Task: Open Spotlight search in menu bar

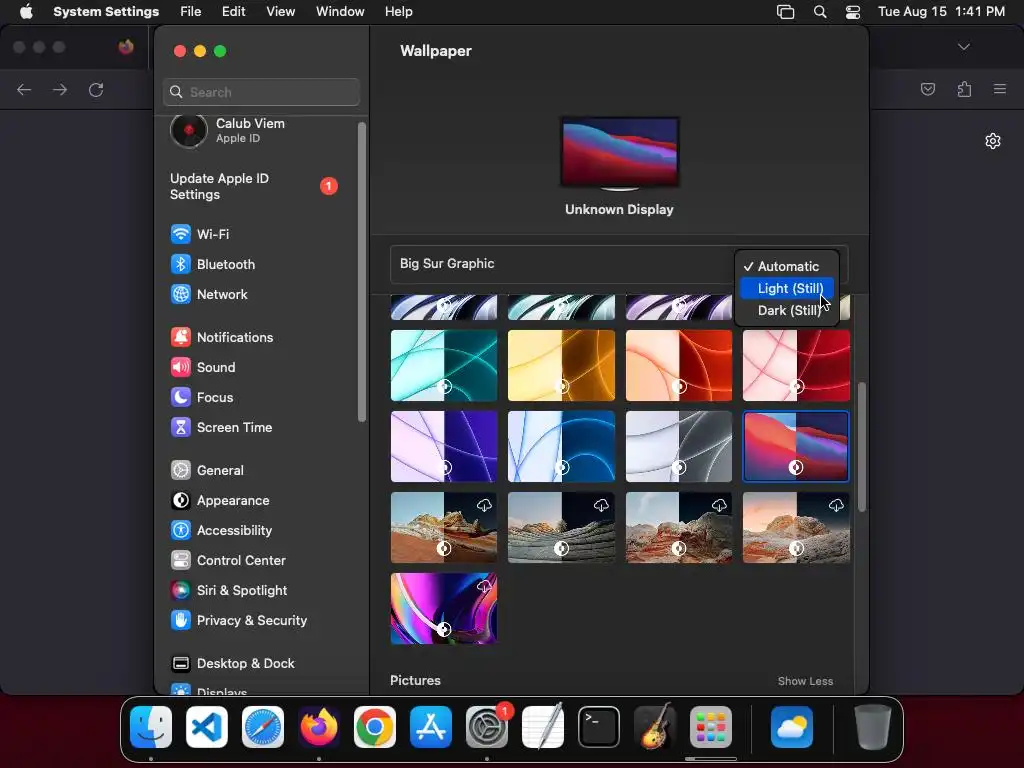Action: 820,12
